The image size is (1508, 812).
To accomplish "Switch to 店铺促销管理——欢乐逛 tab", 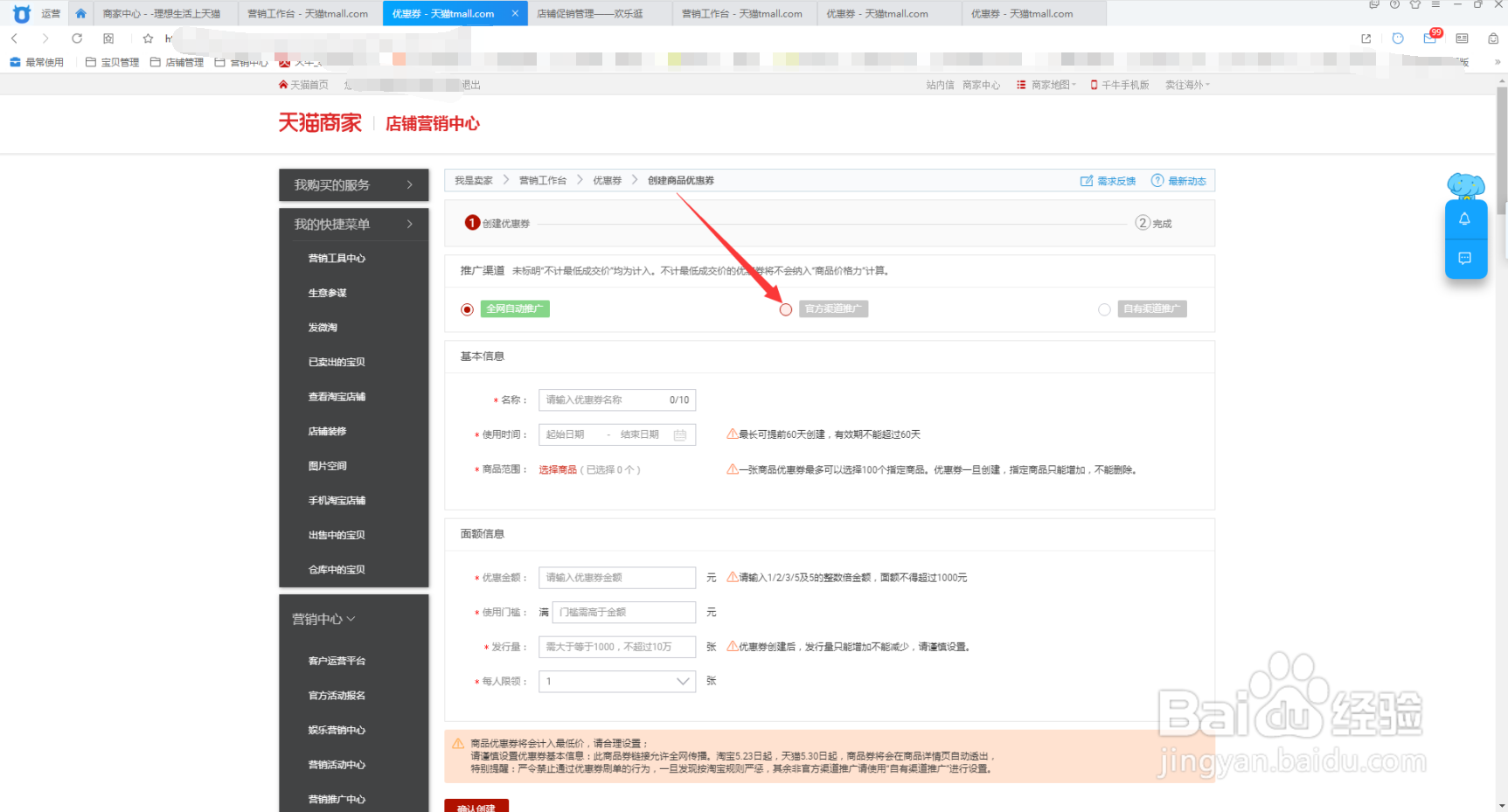I will (x=600, y=13).
